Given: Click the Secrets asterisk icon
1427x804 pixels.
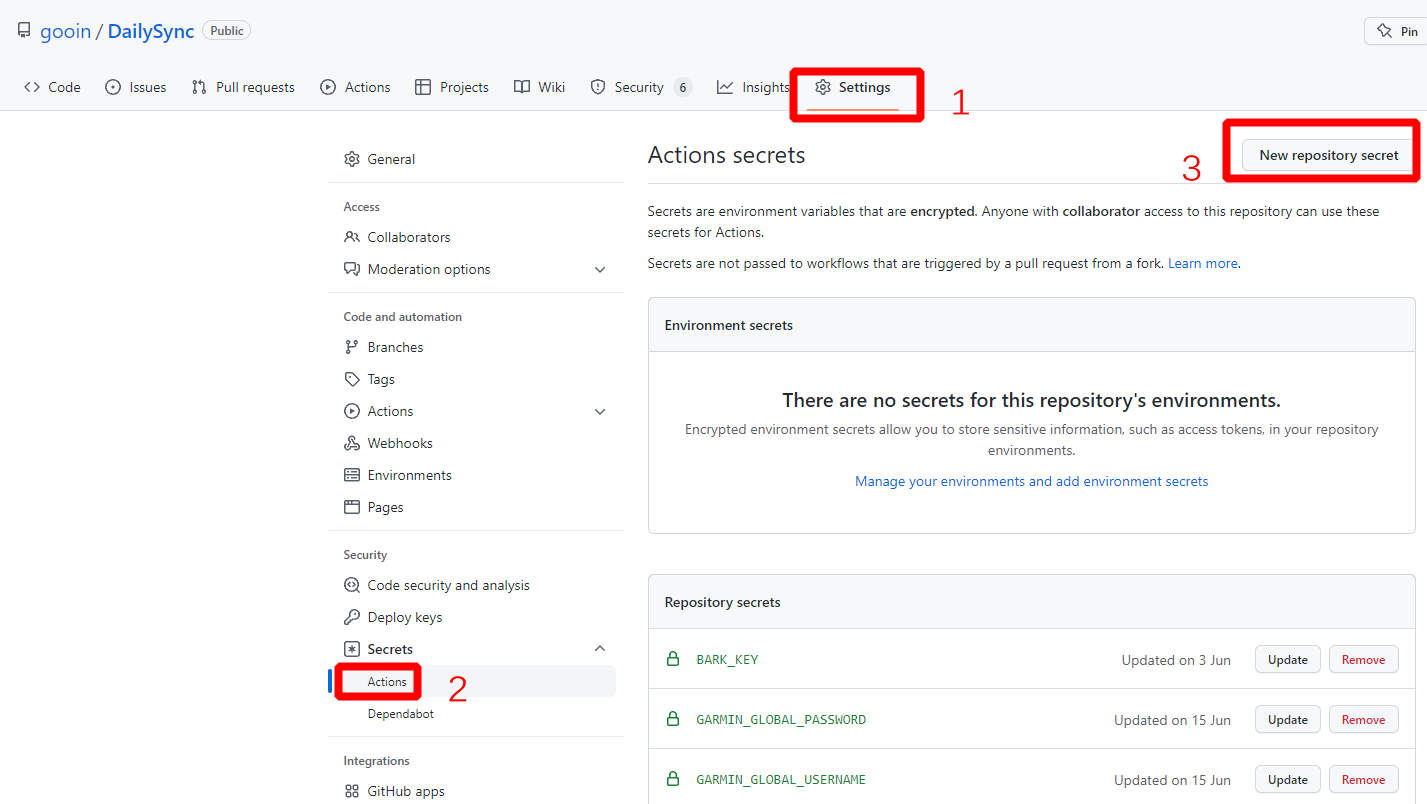Looking at the screenshot, I should point(352,649).
